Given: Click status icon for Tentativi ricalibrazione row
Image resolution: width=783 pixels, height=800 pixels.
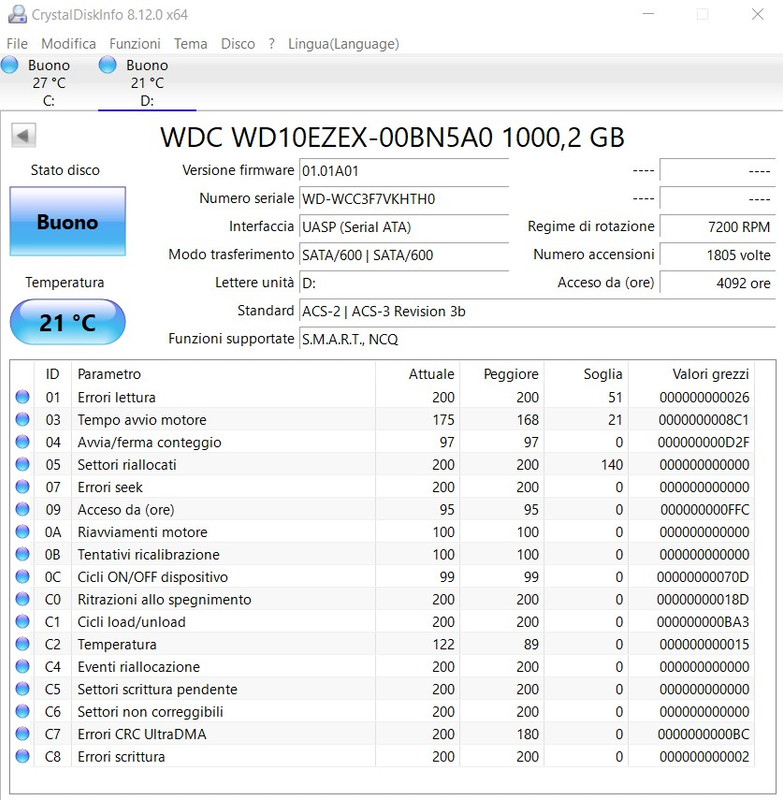Looking at the screenshot, I should 22,554.
